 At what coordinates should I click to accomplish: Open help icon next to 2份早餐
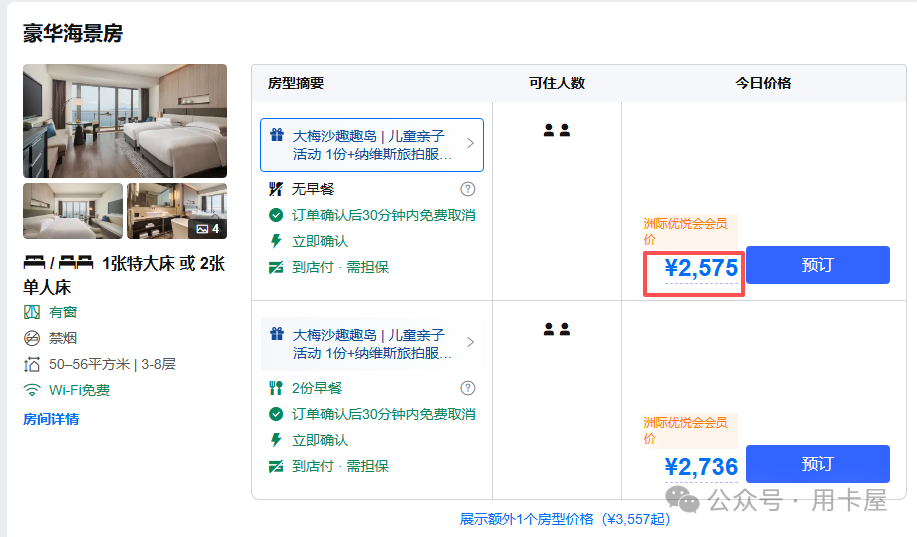tap(468, 388)
